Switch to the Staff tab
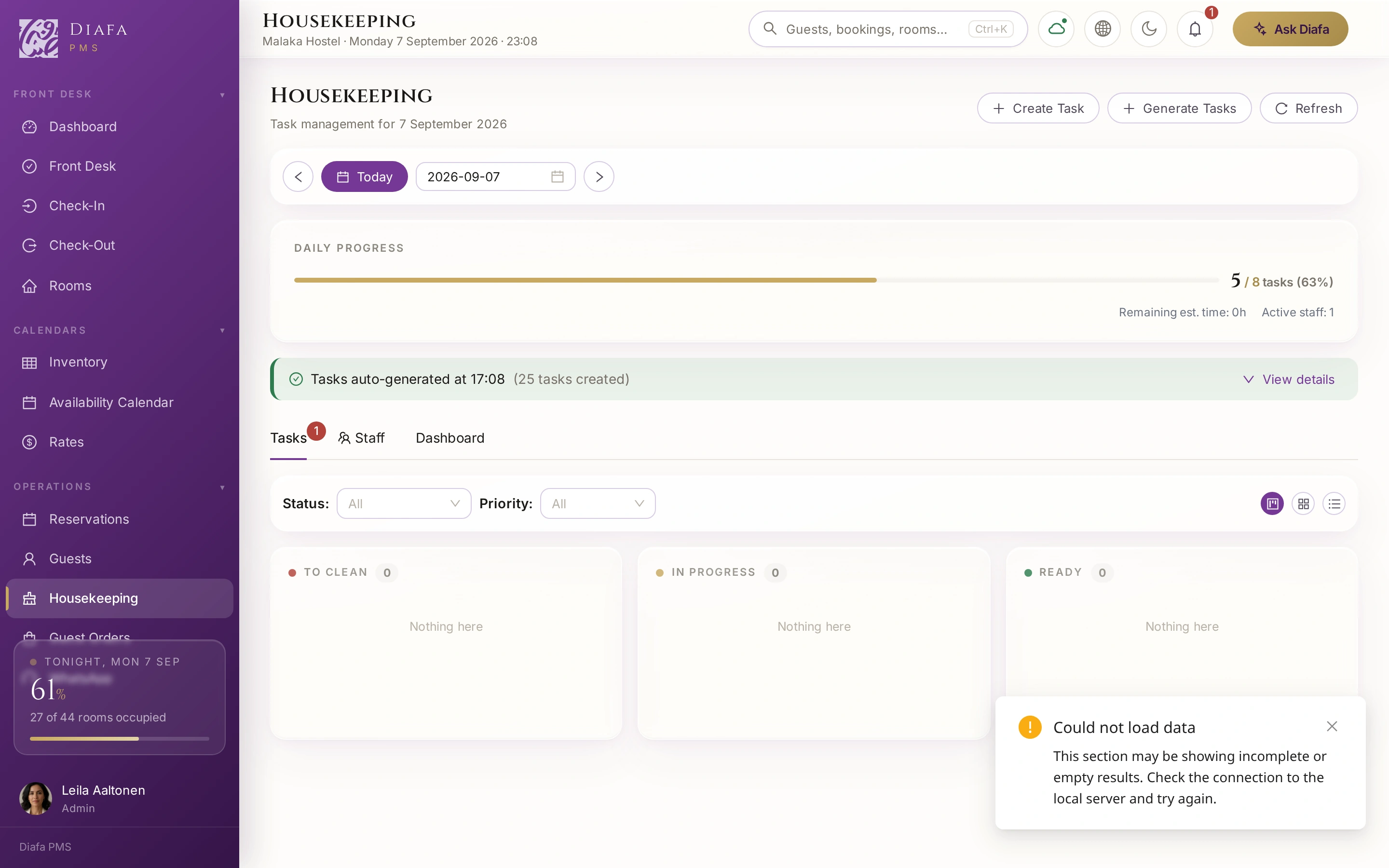 point(361,438)
